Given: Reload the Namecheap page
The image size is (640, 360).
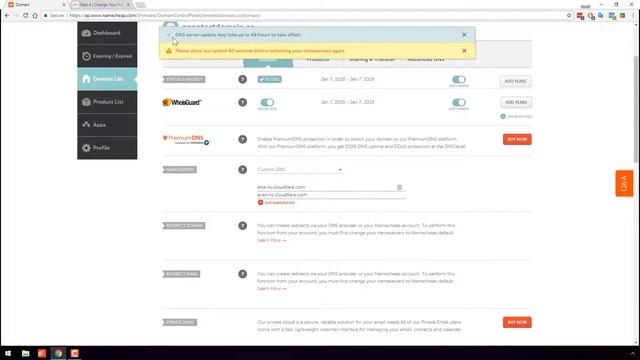Looking at the screenshot, I should 25,16.
